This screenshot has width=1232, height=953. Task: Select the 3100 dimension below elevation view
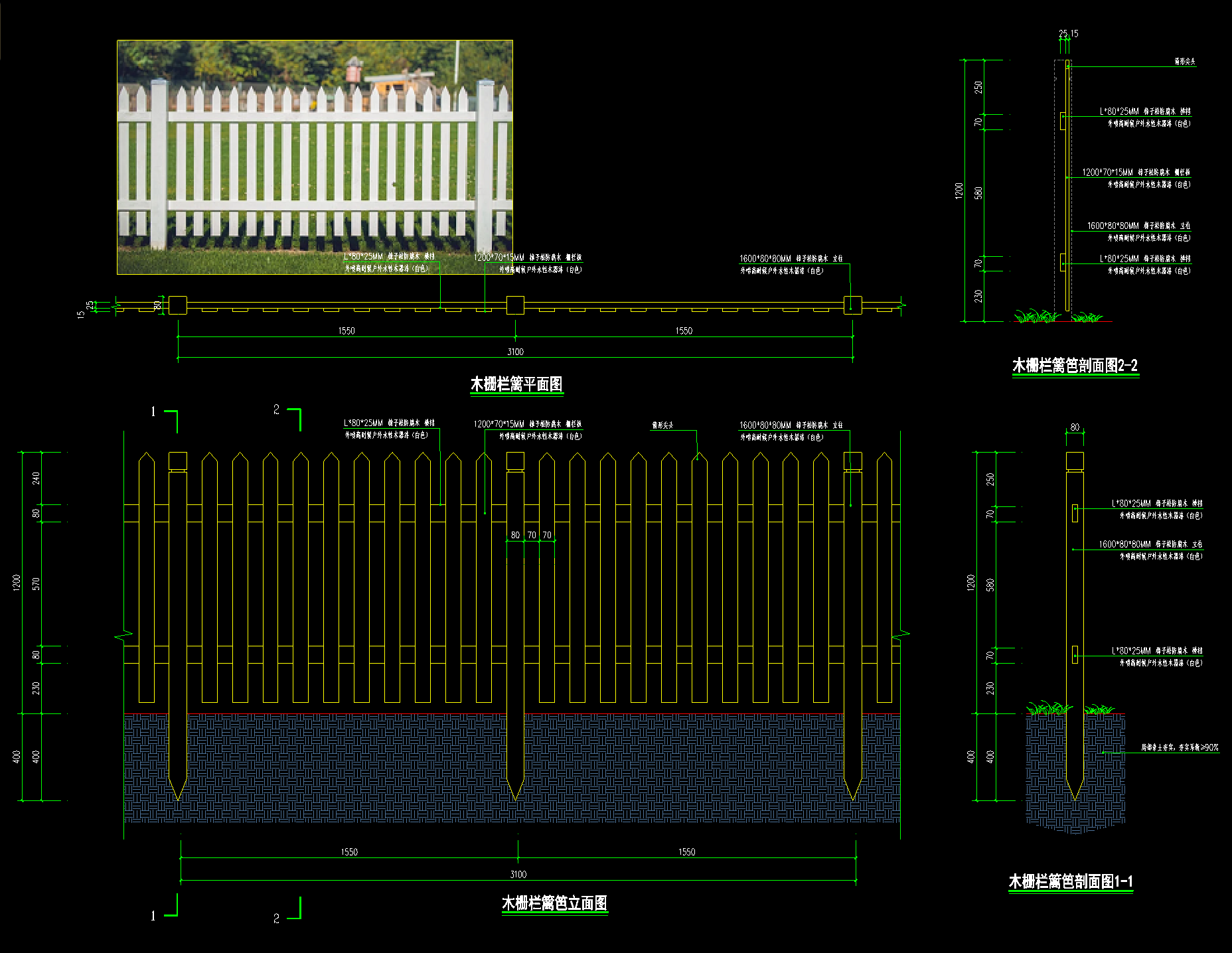click(518, 874)
